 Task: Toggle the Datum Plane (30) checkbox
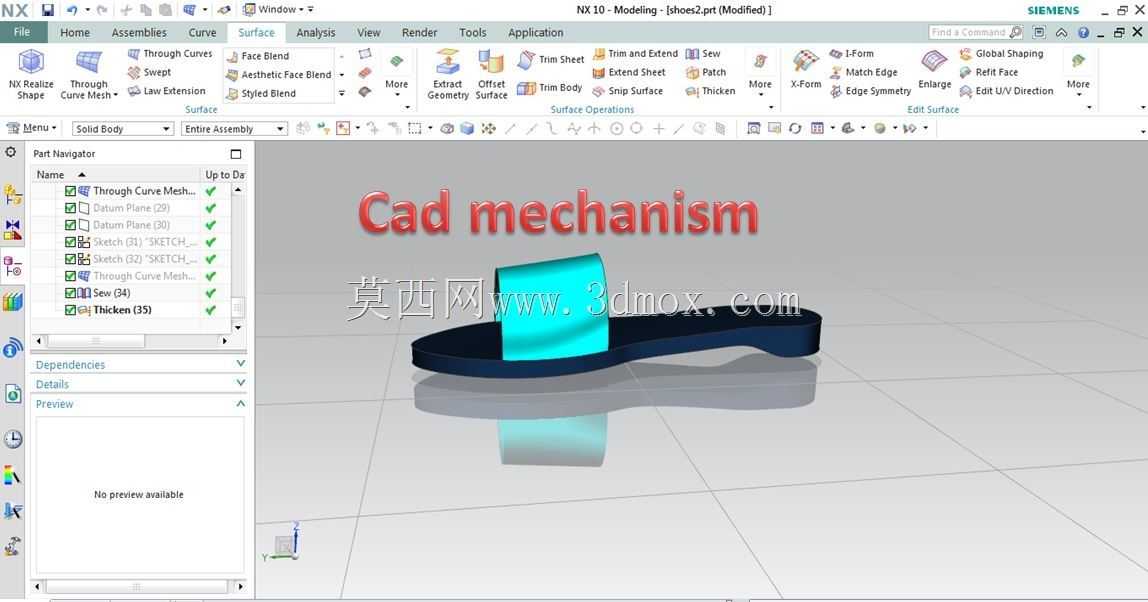point(70,225)
